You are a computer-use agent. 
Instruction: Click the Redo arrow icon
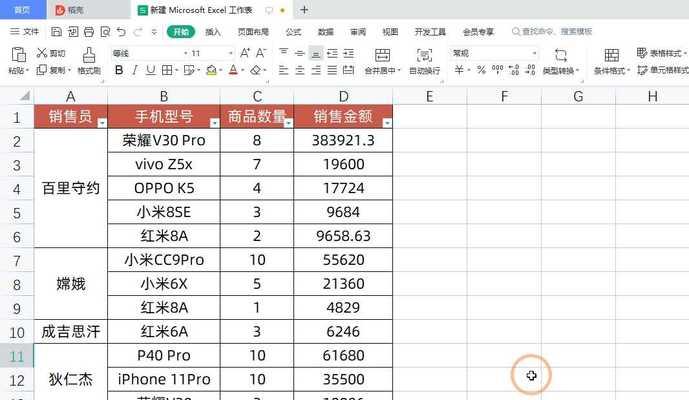tap(138, 32)
